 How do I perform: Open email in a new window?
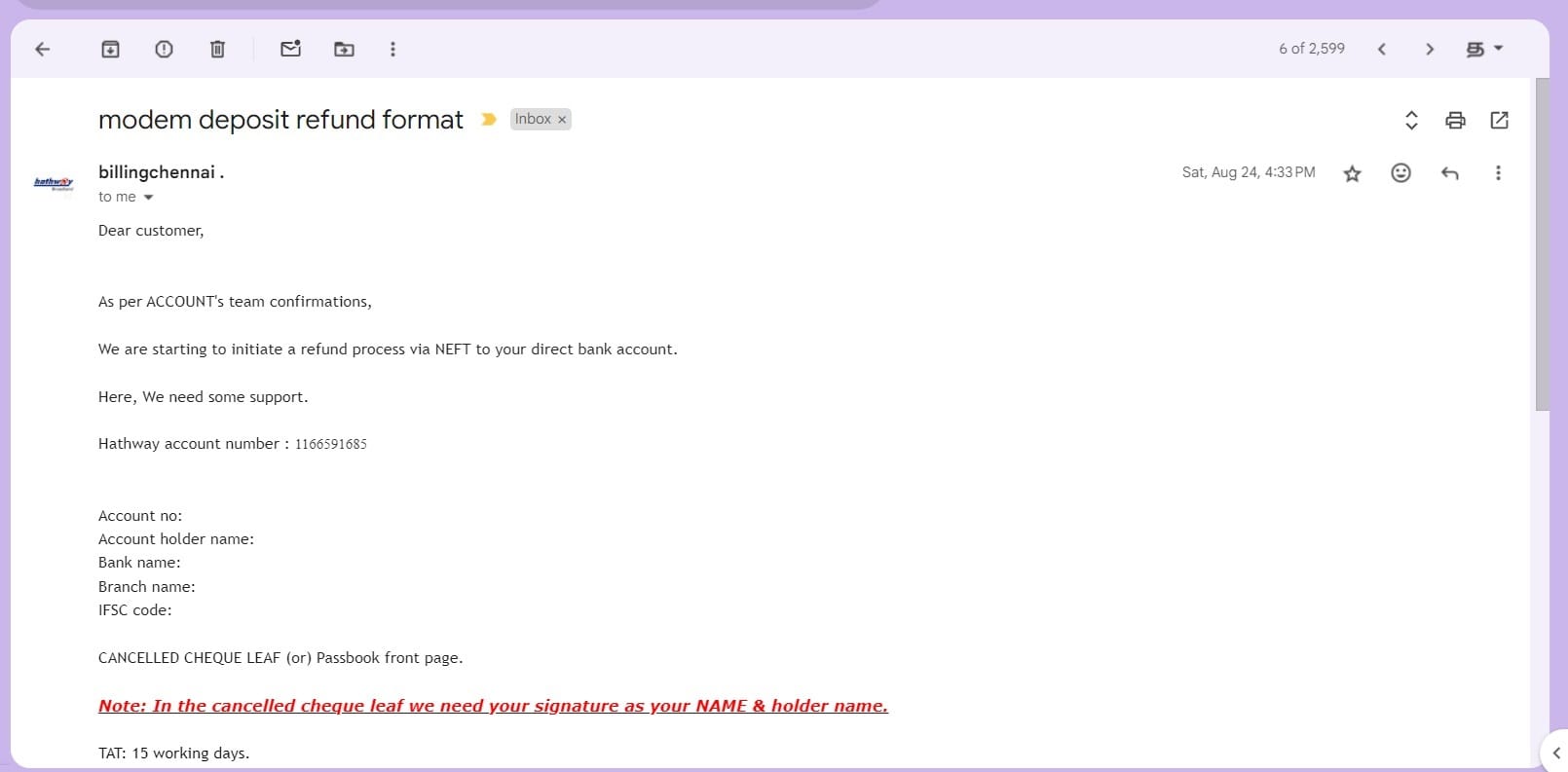1499,120
